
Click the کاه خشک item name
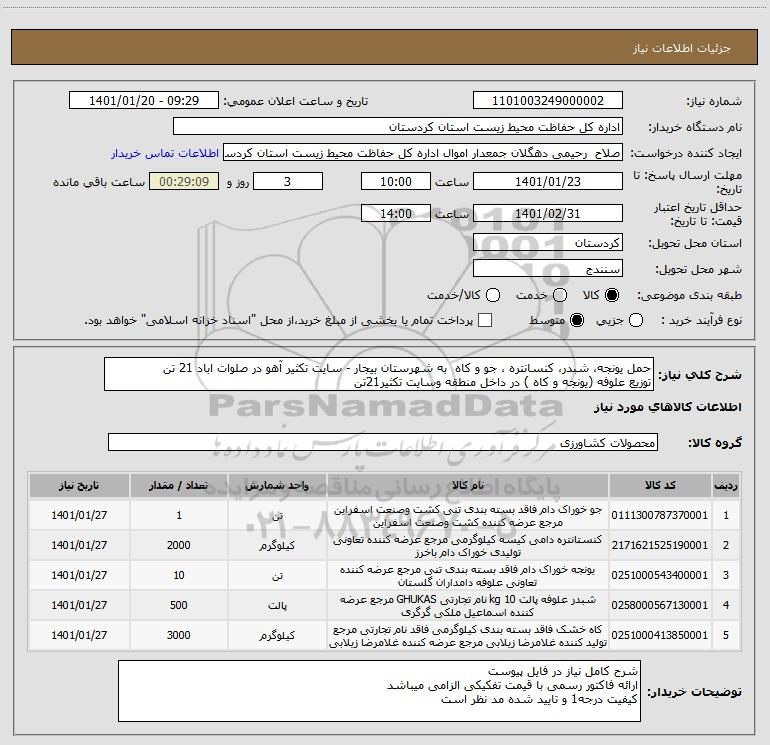point(468,635)
